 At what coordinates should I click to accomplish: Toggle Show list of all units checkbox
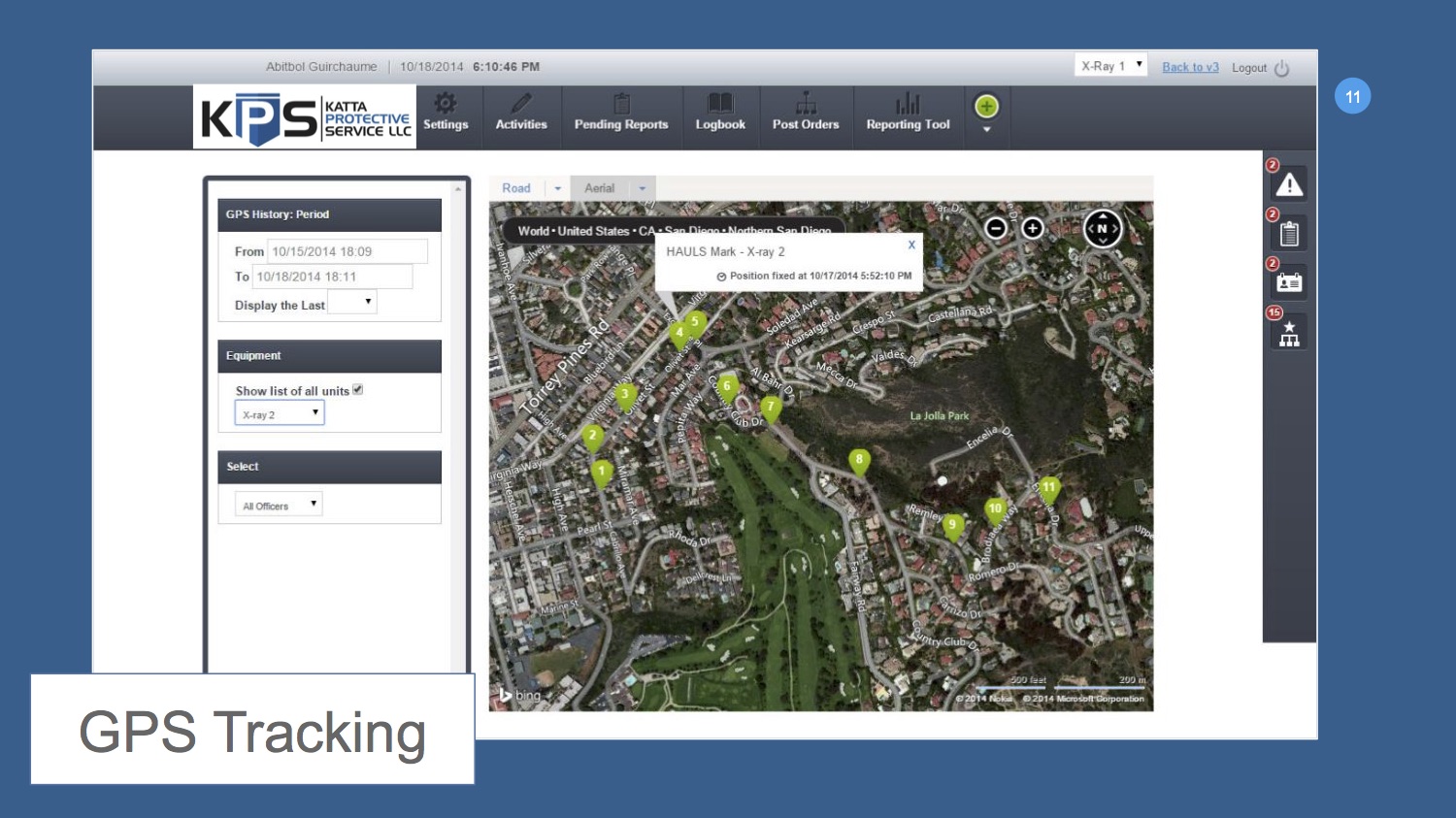pyautogui.click(x=357, y=389)
